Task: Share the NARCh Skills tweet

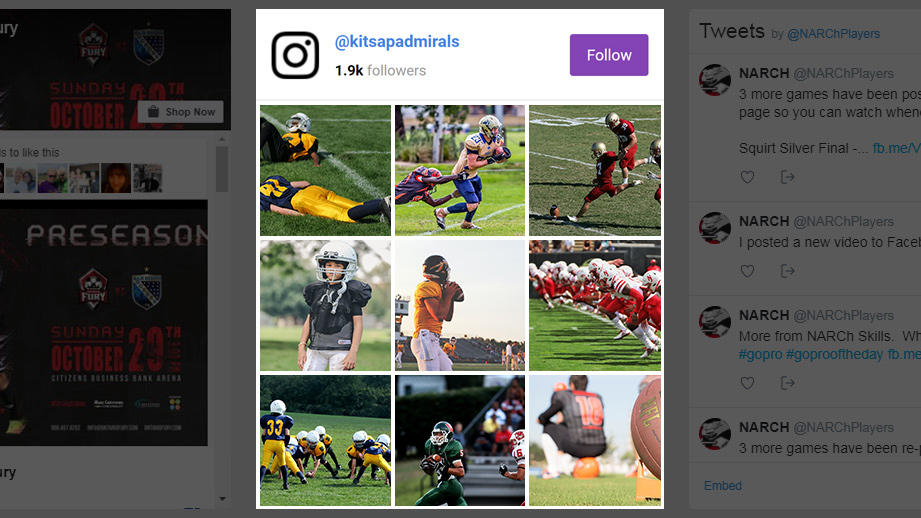Action: [788, 383]
